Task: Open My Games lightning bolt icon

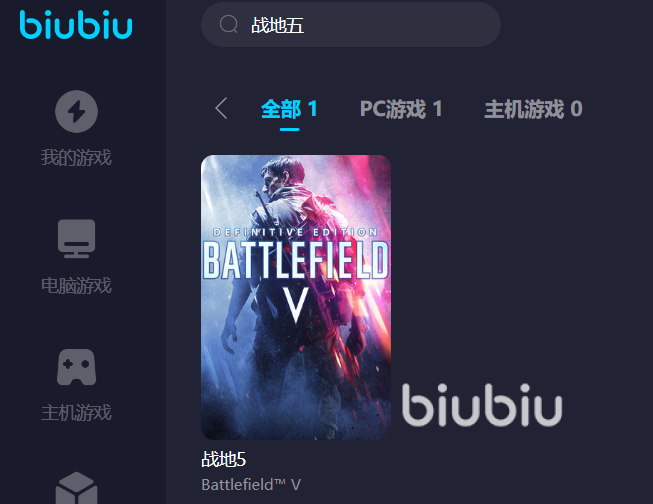Action: tap(77, 112)
